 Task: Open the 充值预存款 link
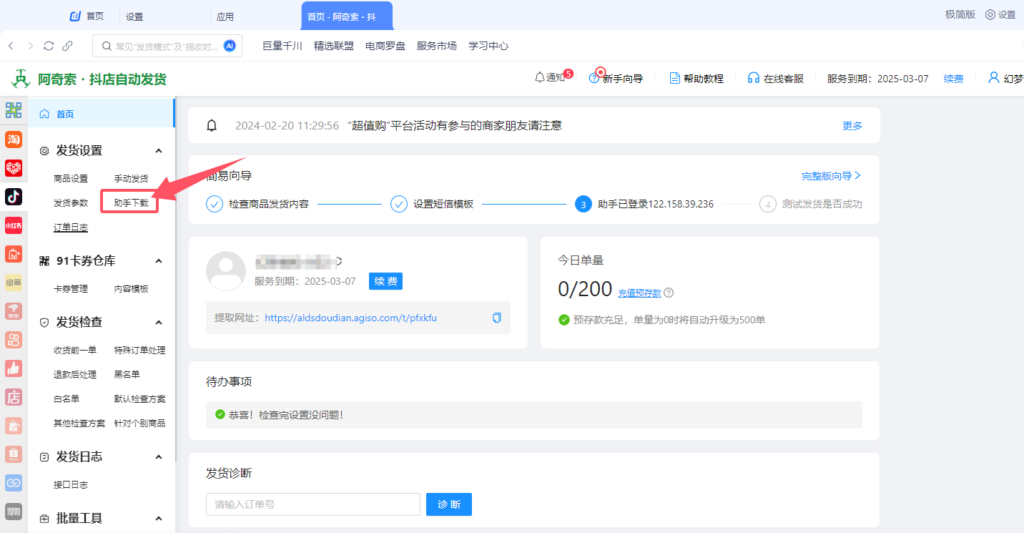point(639,293)
